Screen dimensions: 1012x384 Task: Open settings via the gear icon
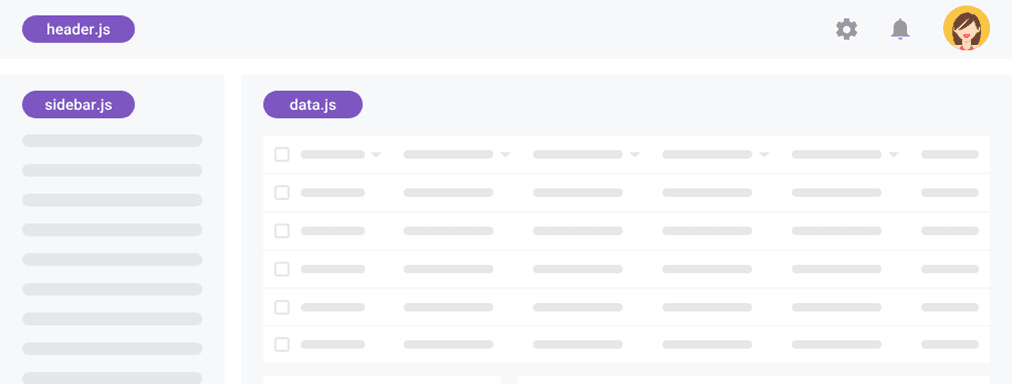(x=846, y=29)
